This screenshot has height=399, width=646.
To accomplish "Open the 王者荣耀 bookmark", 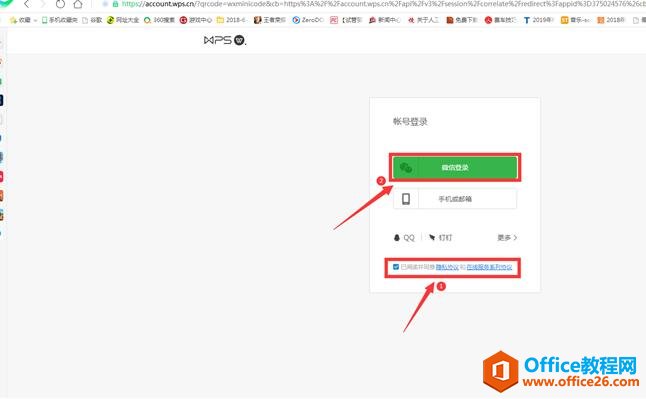I will 270,20.
